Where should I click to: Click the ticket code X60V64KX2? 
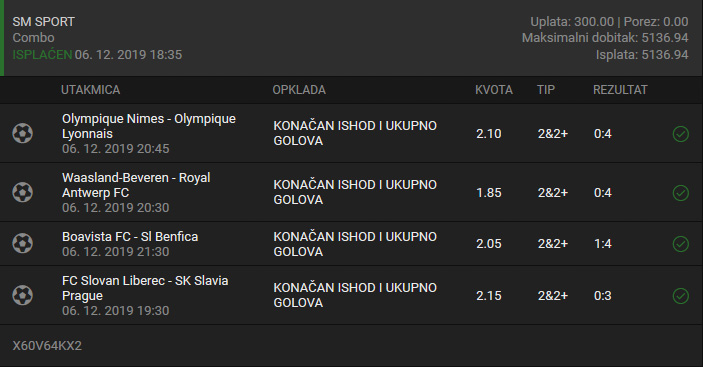click(x=47, y=346)
